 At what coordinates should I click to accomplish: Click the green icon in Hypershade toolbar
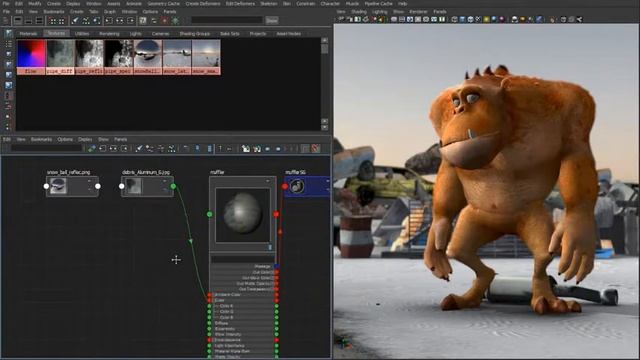(x=175, y=20)
